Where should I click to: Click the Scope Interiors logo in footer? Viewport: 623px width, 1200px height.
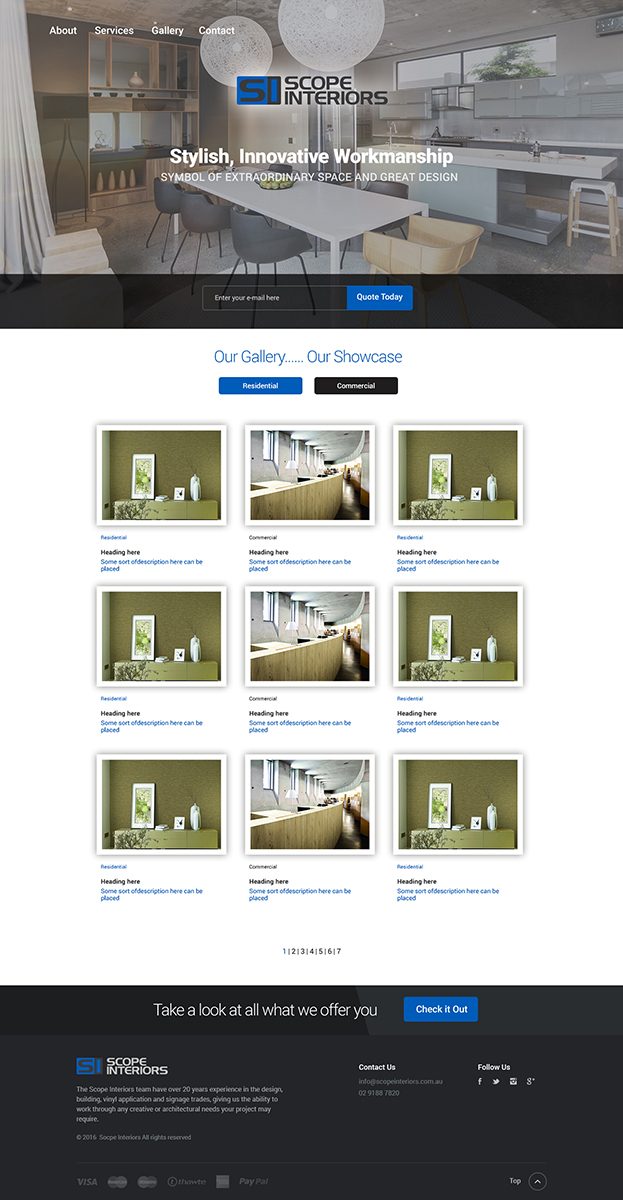[x=122, y=1066]
